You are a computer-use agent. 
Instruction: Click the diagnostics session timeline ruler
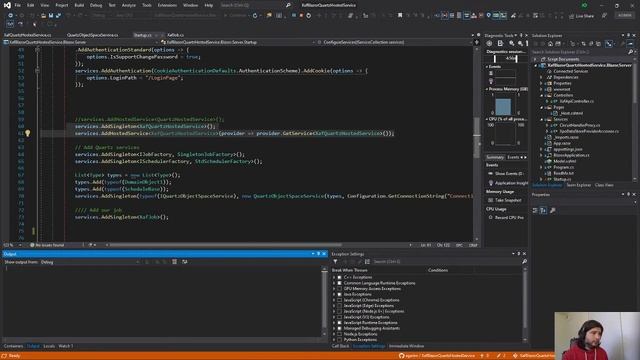[506, 59]
